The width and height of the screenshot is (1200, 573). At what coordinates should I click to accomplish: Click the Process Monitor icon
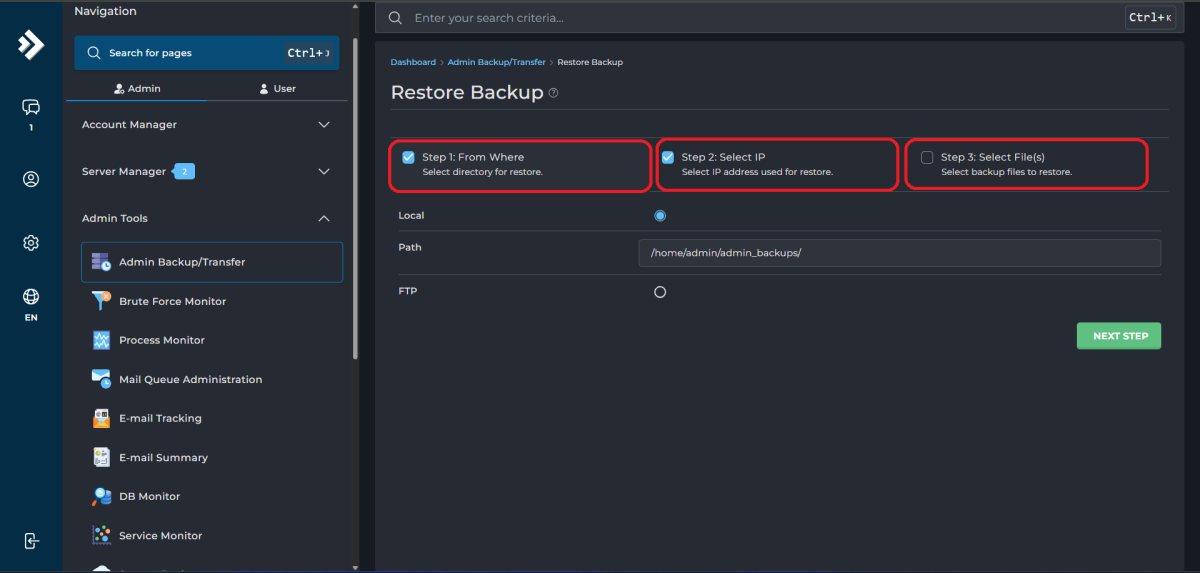101,340
